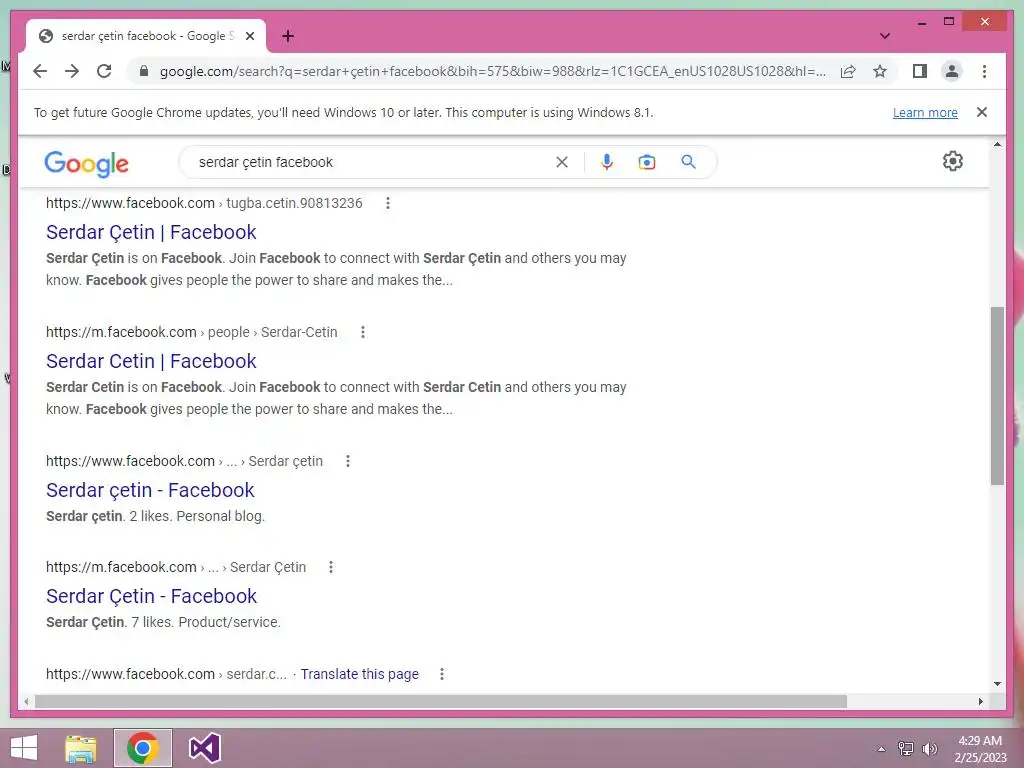Image resolution: width=1024 pixels, height=768 pixels.
Task: Click the scroll down arrow
Action: tap(997, 684)
